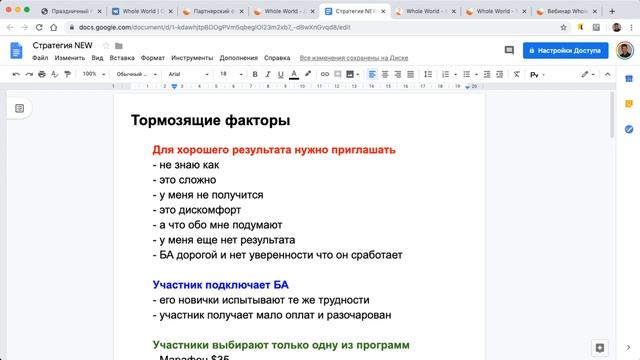
Task: Center-align the text
Action: [385, 74]
